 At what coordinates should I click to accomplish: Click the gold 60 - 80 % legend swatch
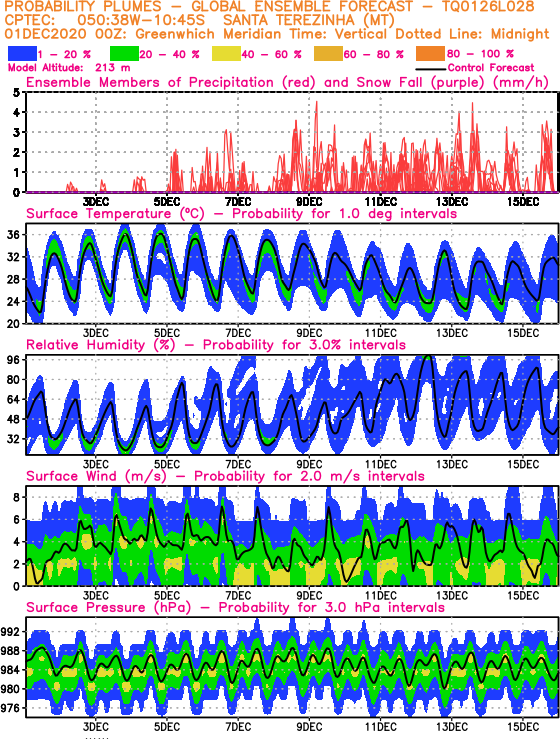coord(328,54)
